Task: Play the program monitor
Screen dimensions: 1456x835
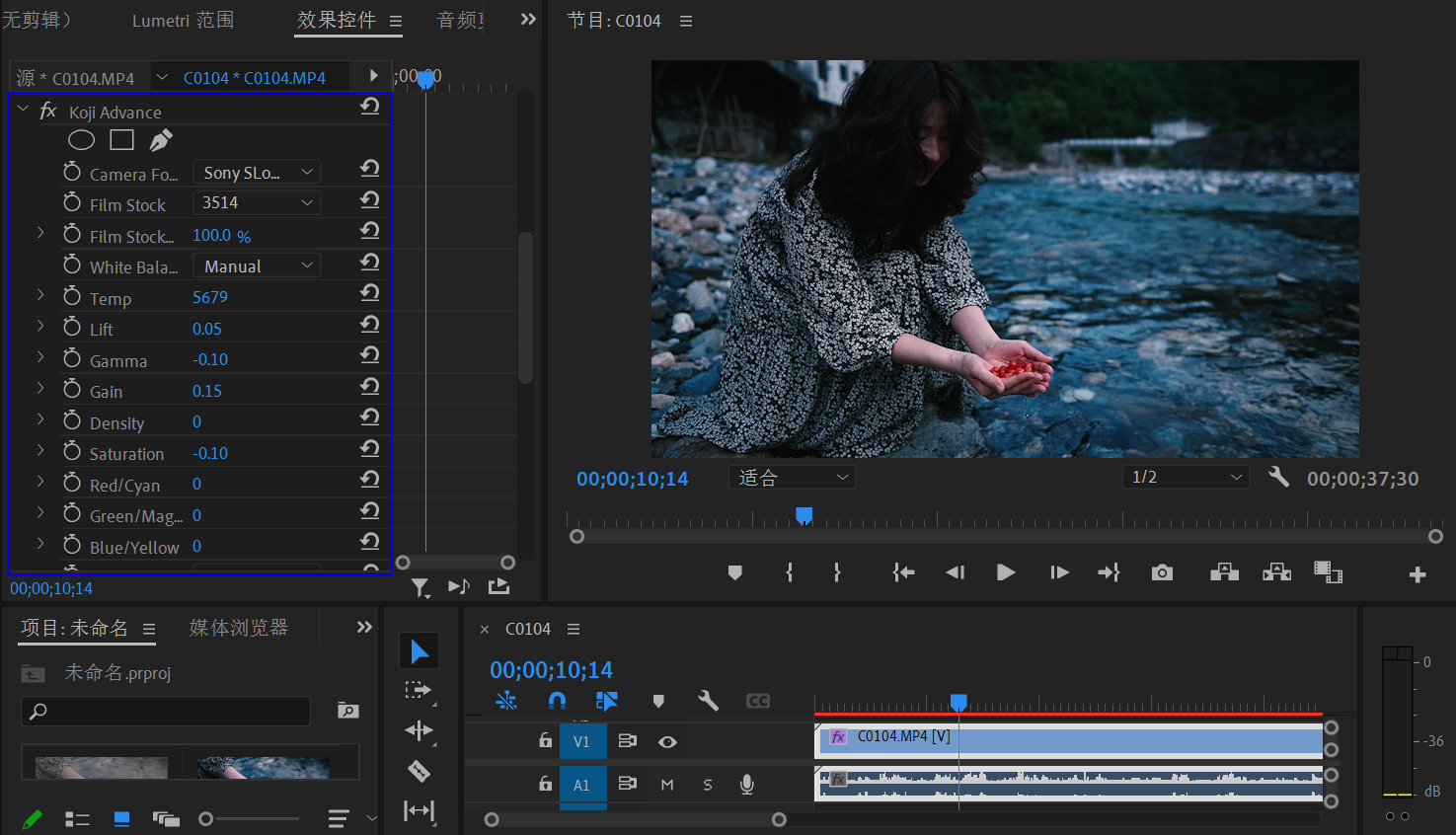Action: (x=1006, y=572)
